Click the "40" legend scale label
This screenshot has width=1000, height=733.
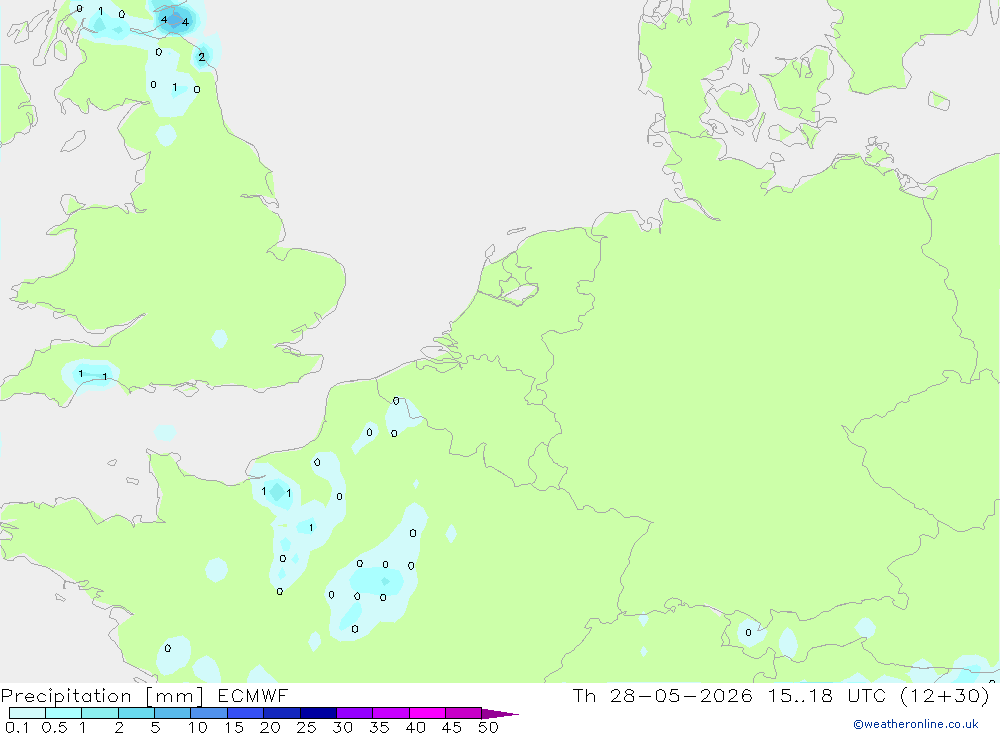pyautogui.click(x=415, y=727)
